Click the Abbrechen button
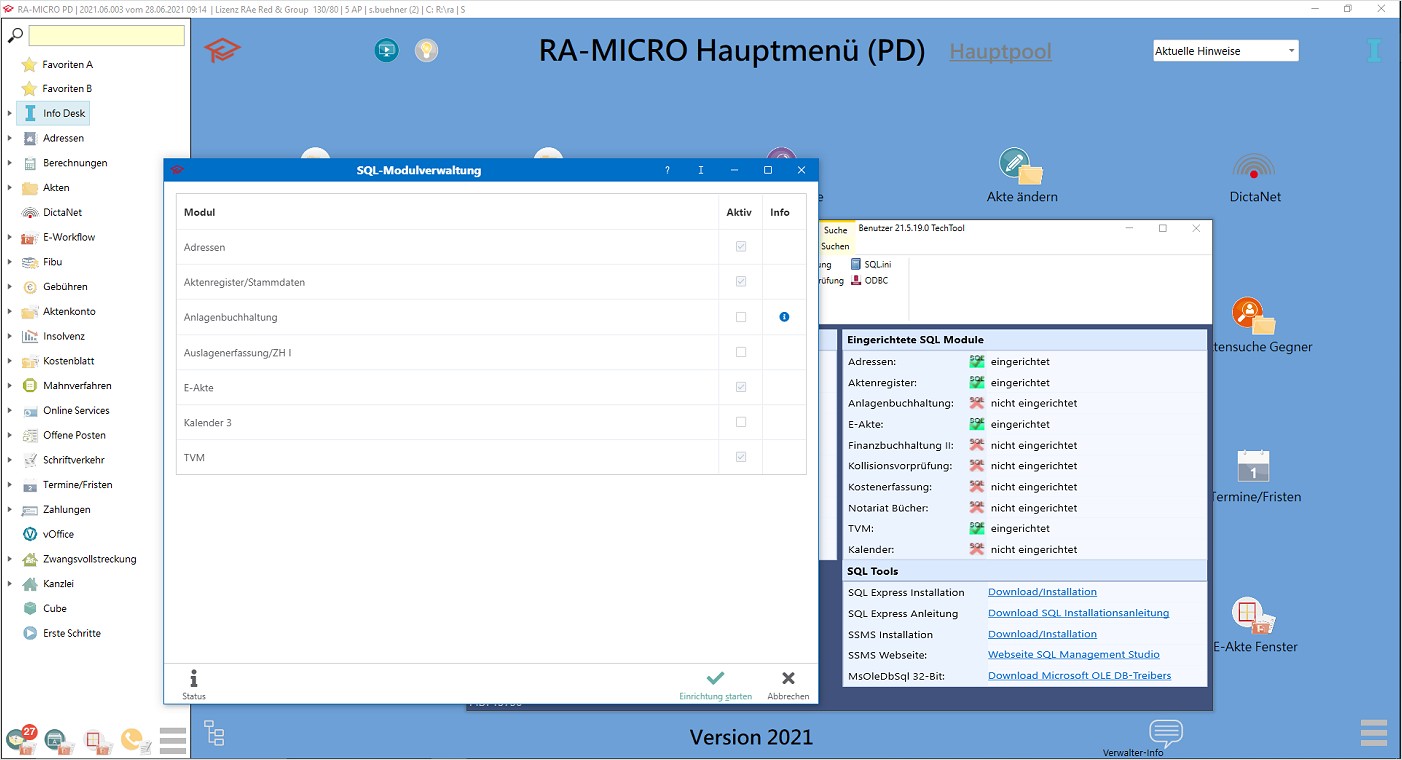Screen dimensions: 1402x760 coord(788,684)
